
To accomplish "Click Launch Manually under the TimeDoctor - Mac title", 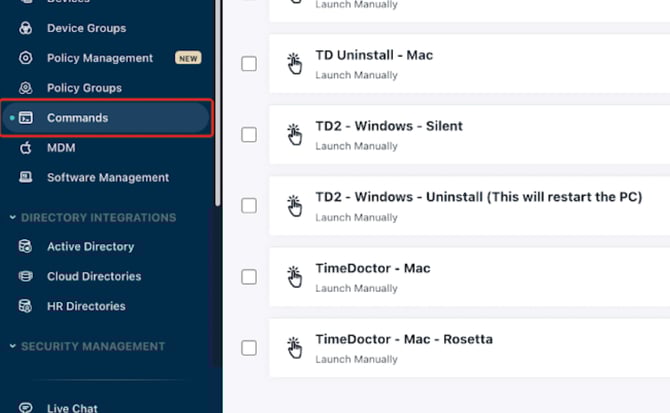I will click(x=356, y=288).
